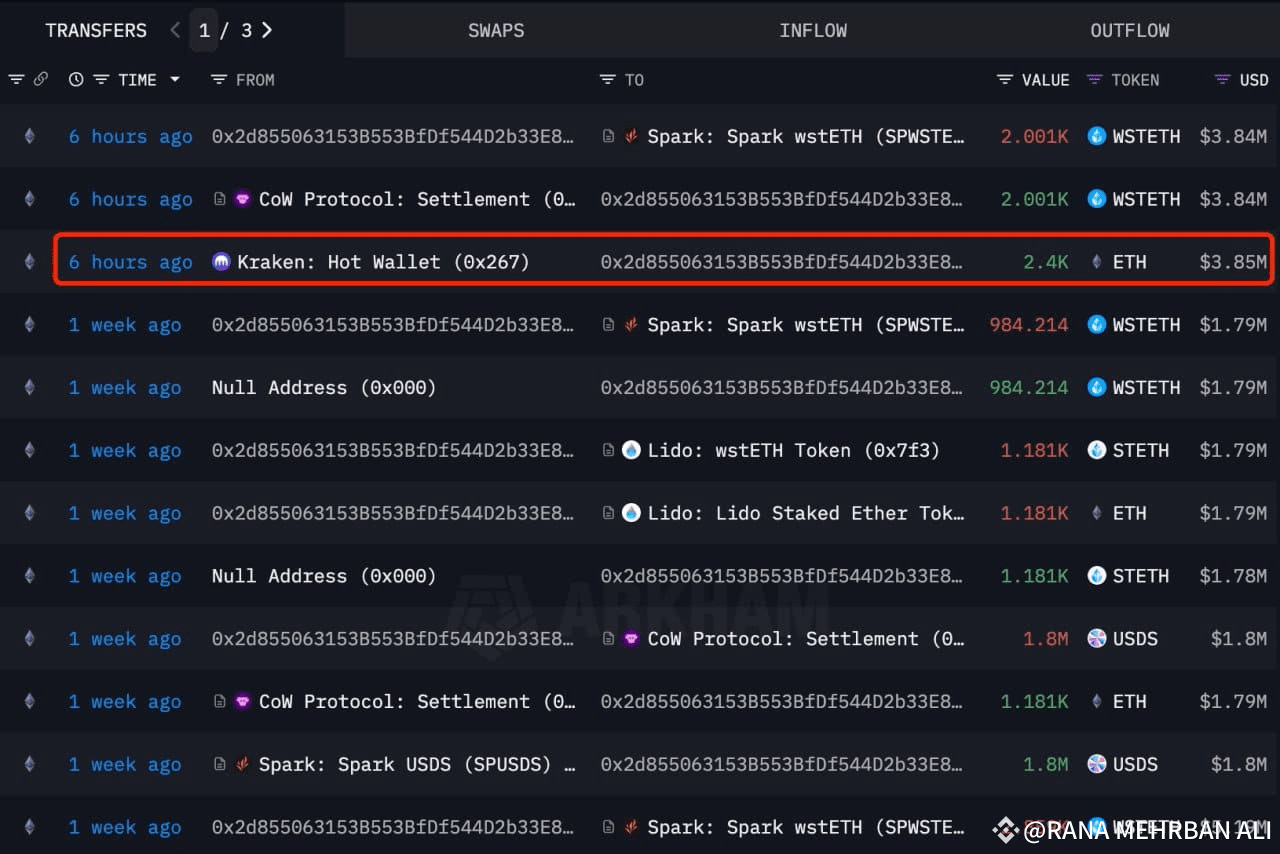
Task: Click the link icon in header row
Action: pyautogui.click(x=41, y=79)
